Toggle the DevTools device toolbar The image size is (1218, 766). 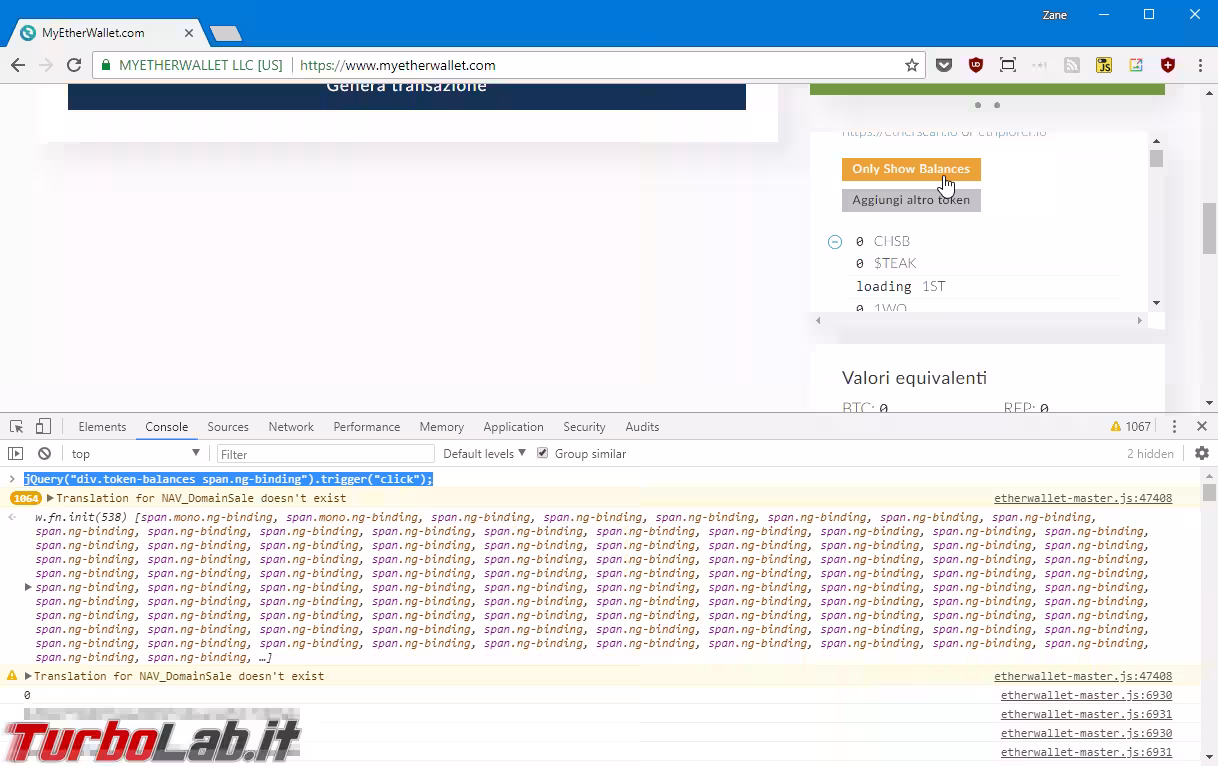click(43, 427)
